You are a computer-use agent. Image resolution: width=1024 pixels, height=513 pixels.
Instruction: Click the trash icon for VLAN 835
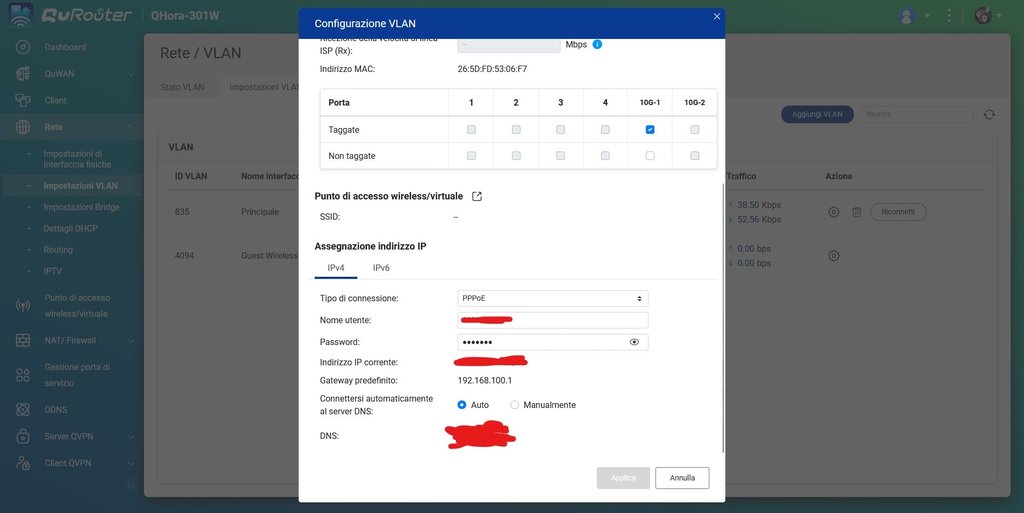857,212
